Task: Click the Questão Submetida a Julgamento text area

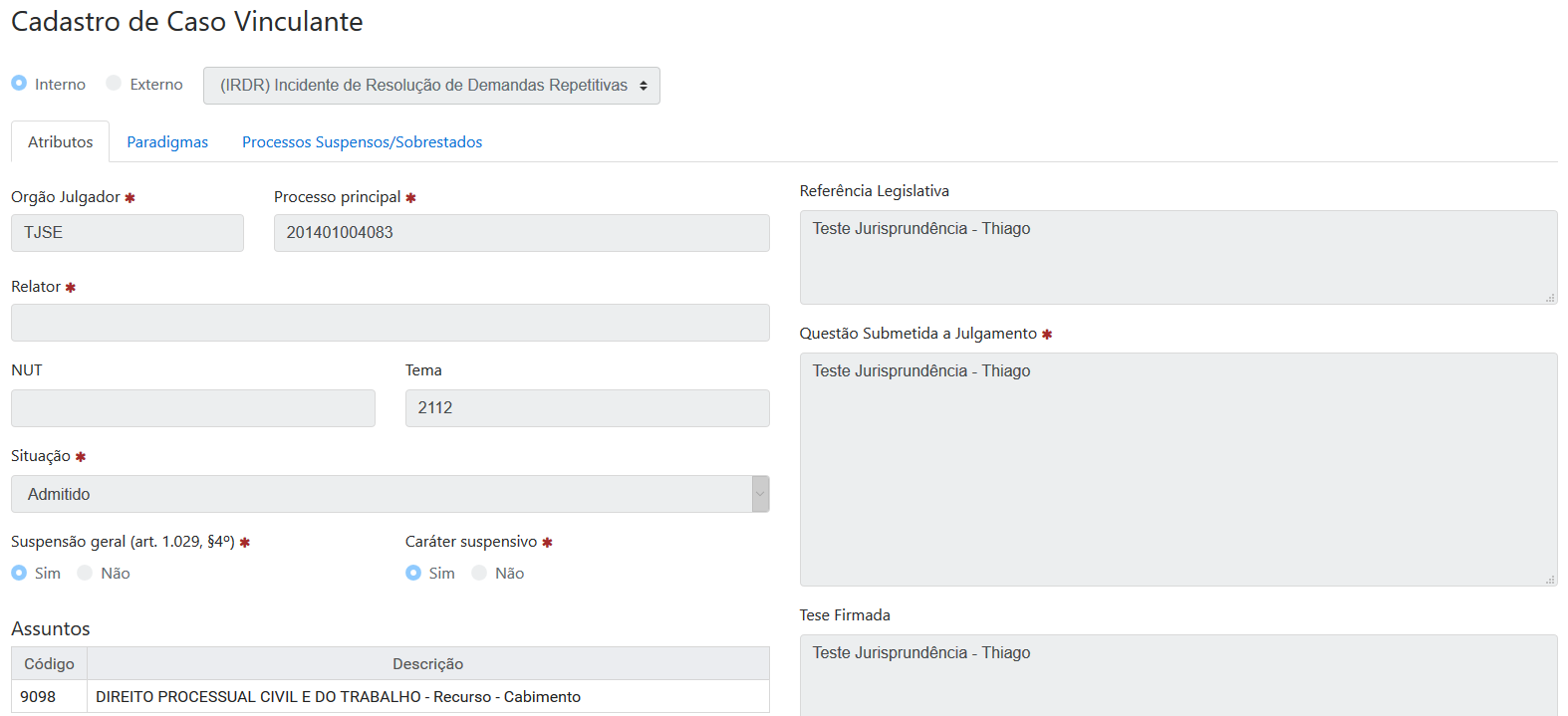Action: (1177, 469)
